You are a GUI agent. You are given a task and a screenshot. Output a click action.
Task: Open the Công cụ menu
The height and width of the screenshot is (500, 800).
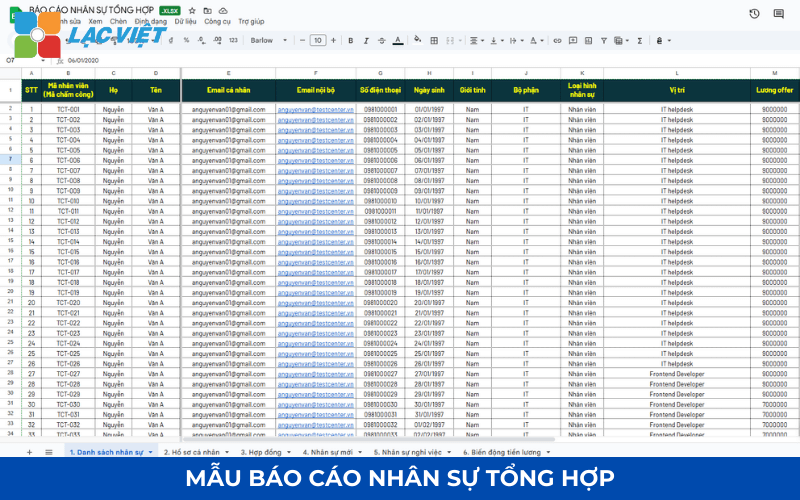point(217,21)
